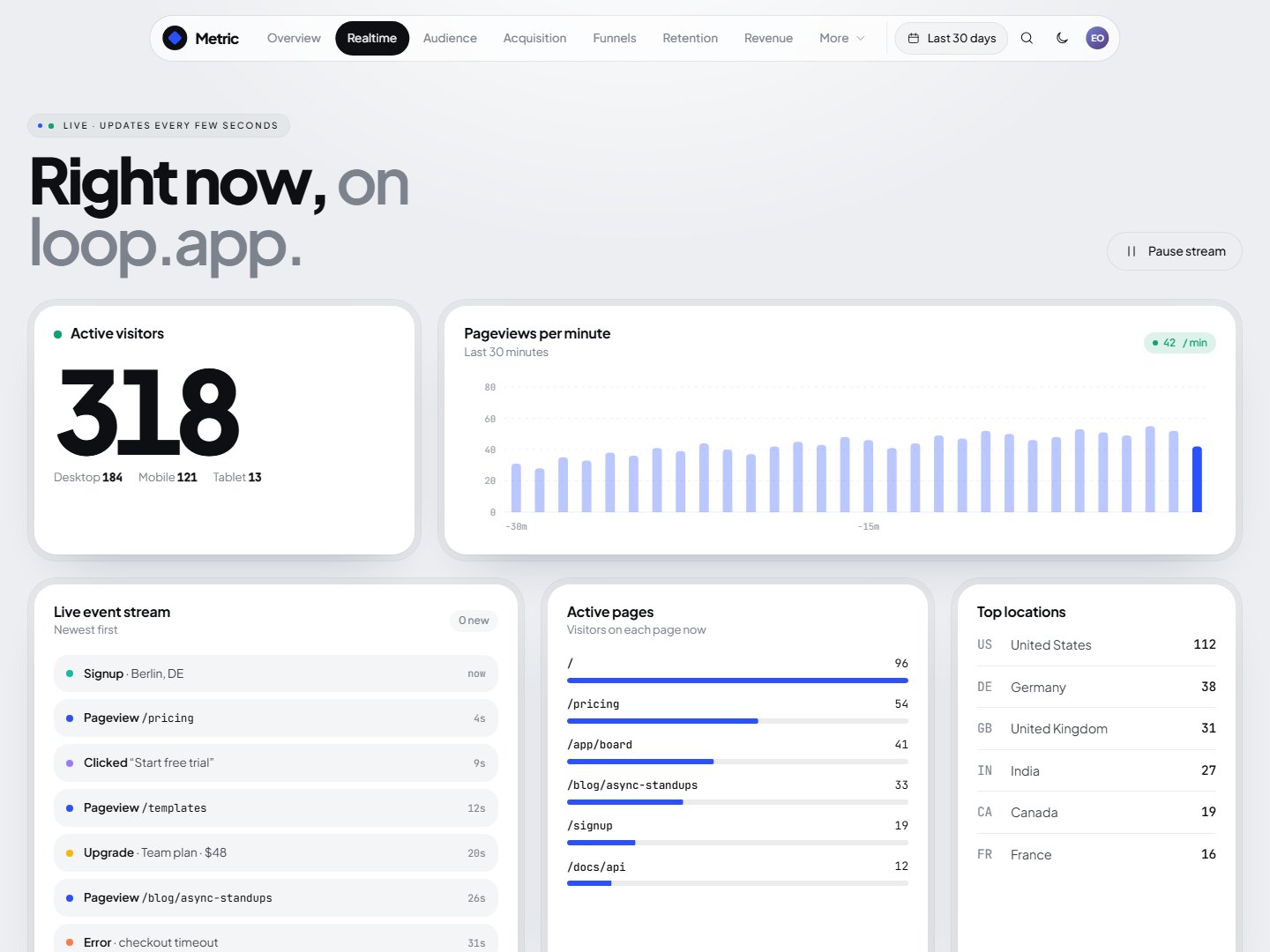Switch to the Overview tab
1270x952 pixels.
click(x=294, y=38)
